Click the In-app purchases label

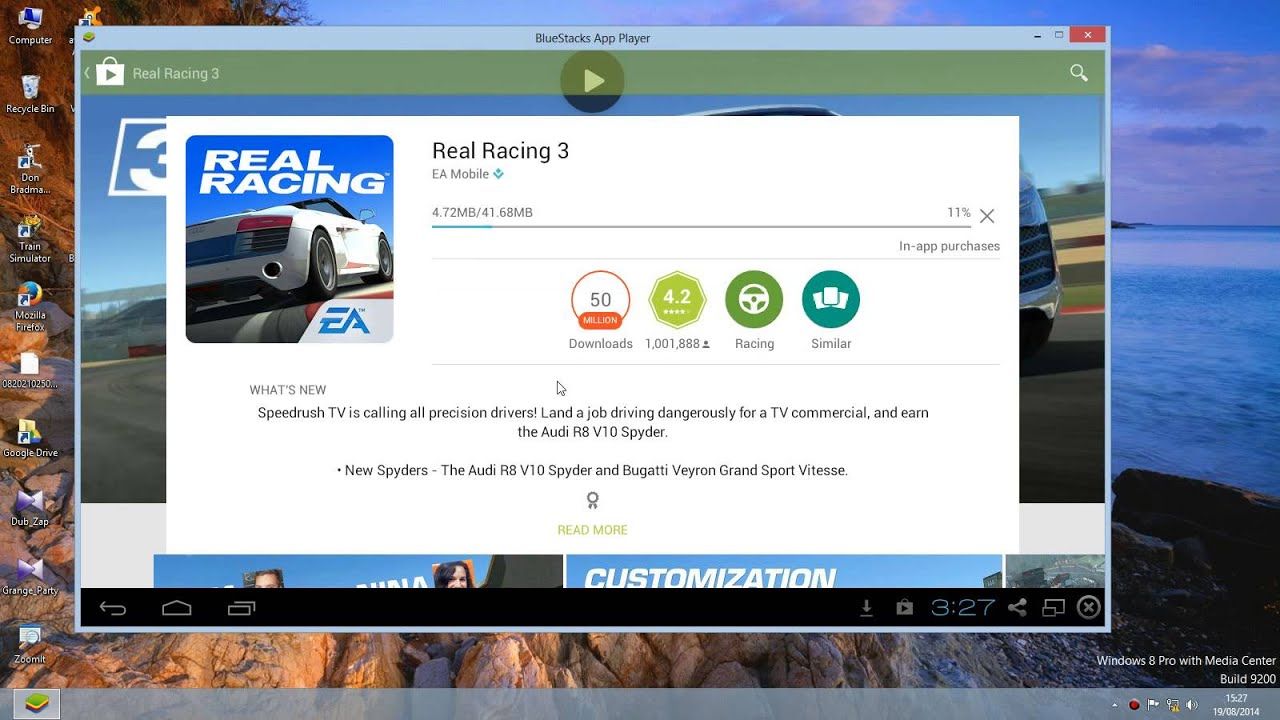949,246
